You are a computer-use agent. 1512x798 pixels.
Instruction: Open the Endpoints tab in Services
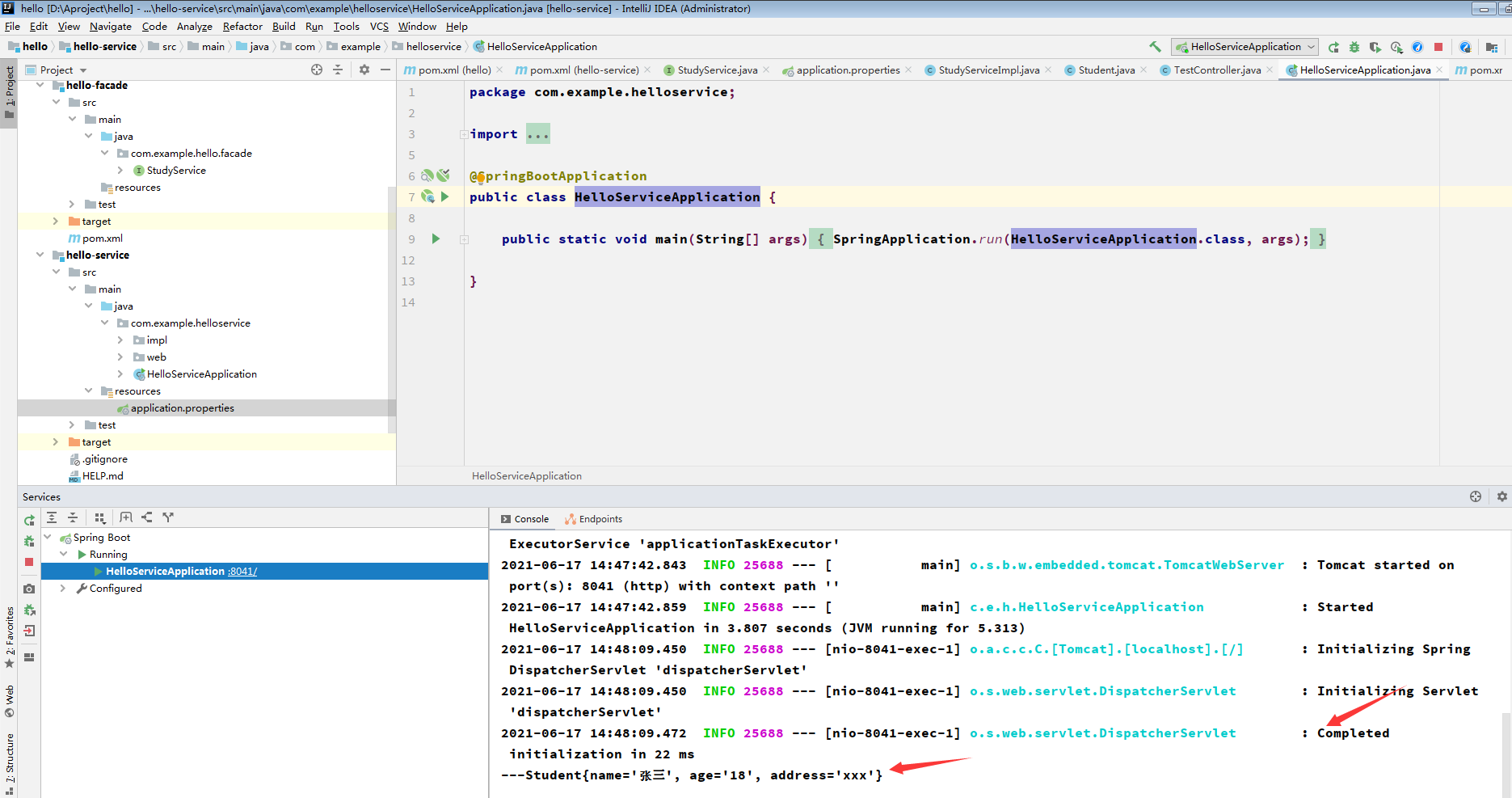[x=594, y=519]
